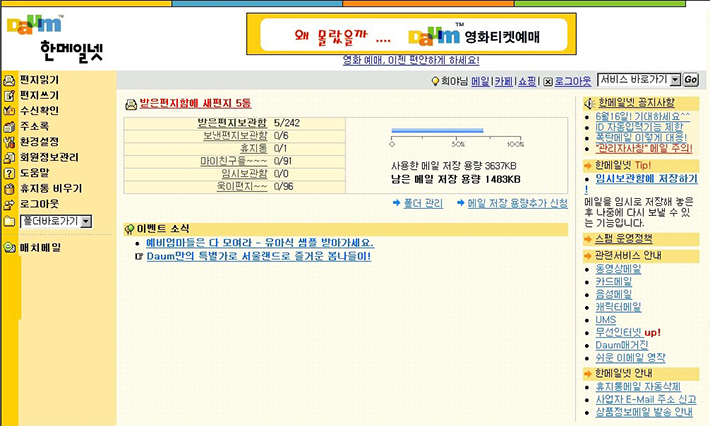This screenshot has height=426, width=710.
Task: Open 환경설정 menu item
Action: pos(39,142)
